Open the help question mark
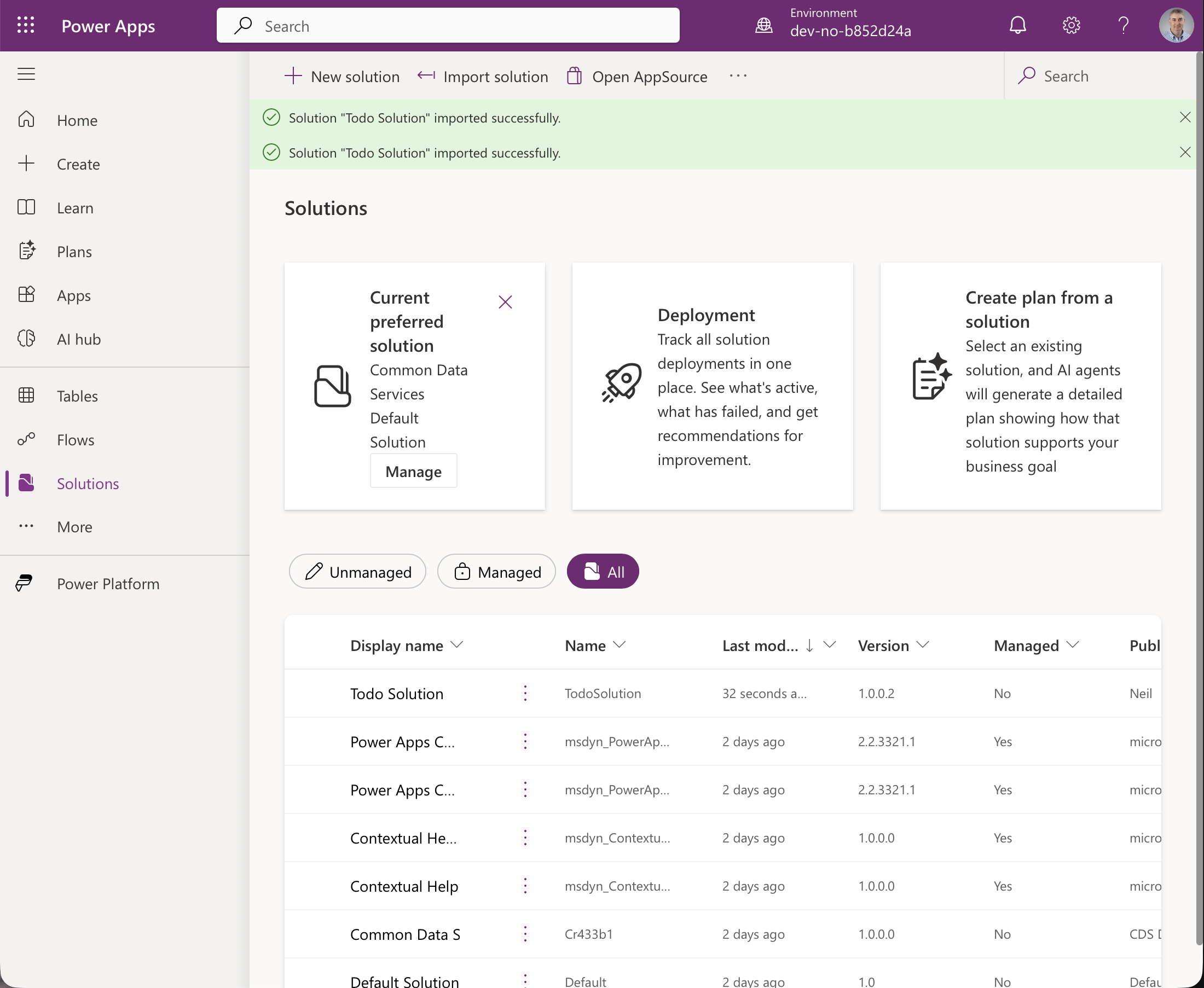Viewport: 1204px width, 988px height. tap(1123, 26)
